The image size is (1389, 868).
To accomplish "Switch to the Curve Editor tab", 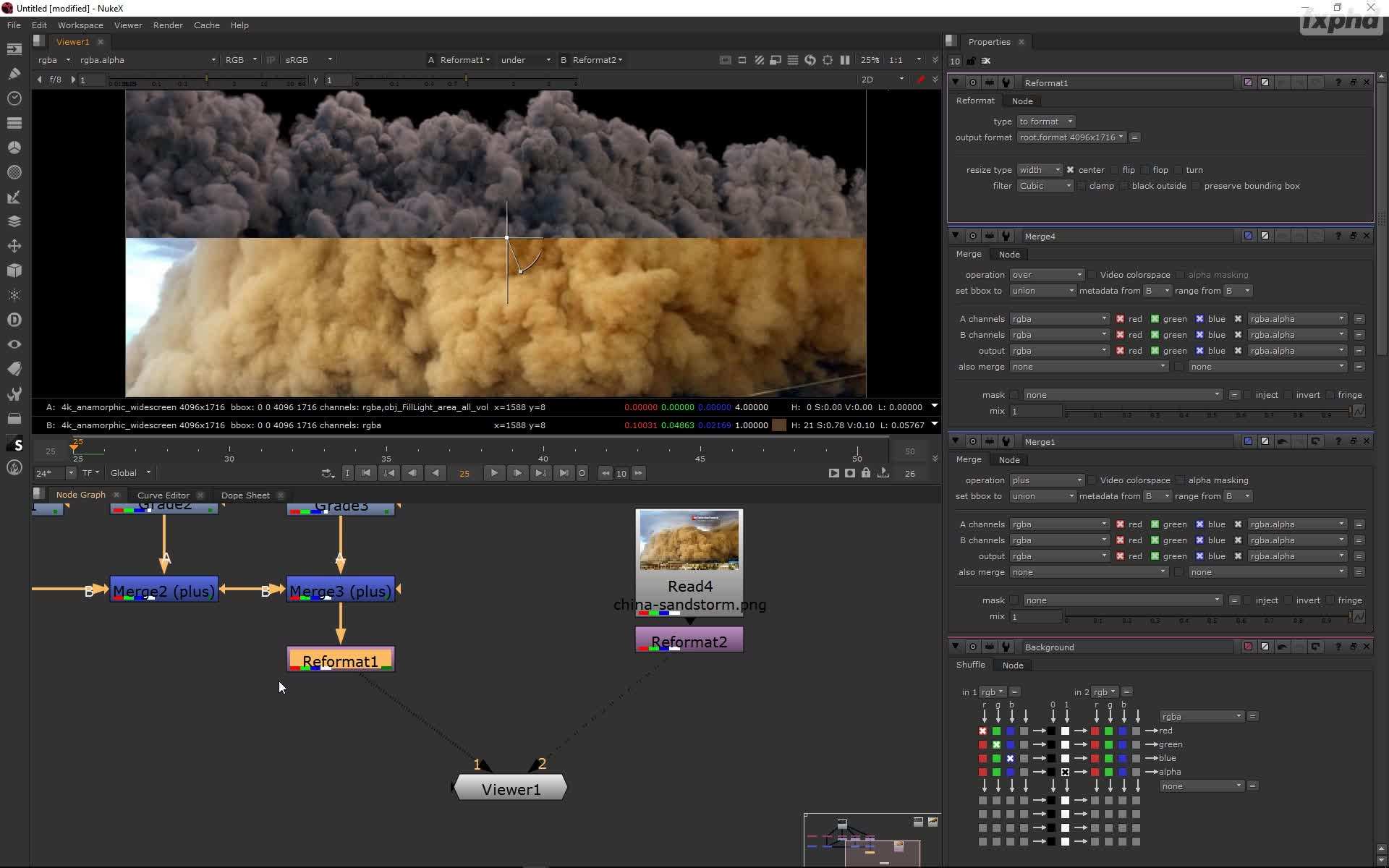I will [x=163, y=495].
